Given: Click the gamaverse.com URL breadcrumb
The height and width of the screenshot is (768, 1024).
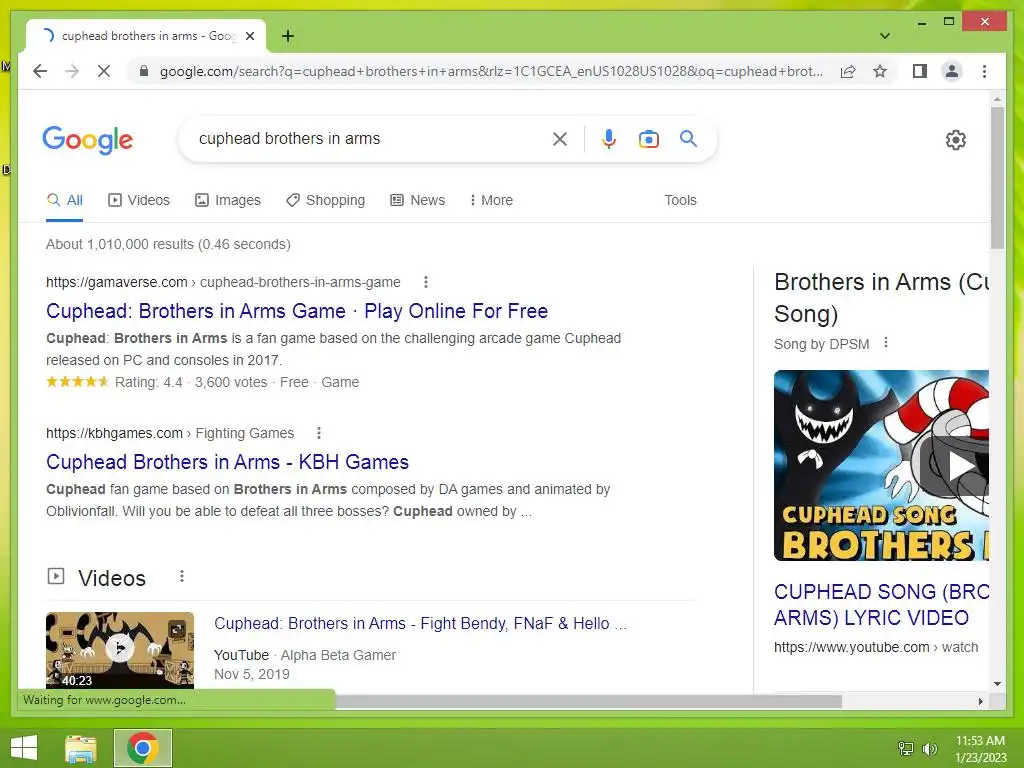Looking at the screenshot, I should 223,282.
